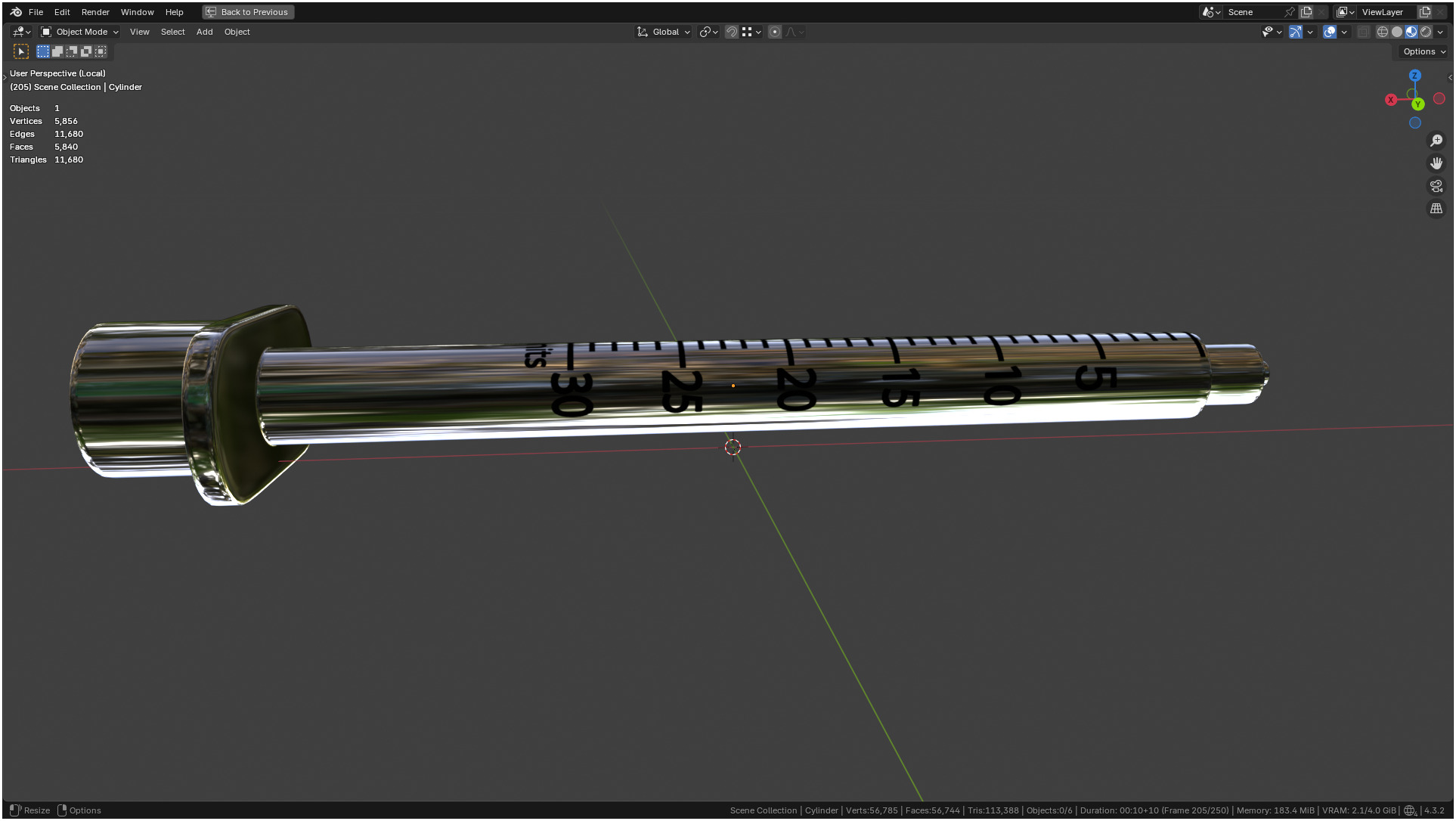This screenshot has height=821, width=1456.
Task: Click the ViewLayer name field
Action: pos(1387,12)
